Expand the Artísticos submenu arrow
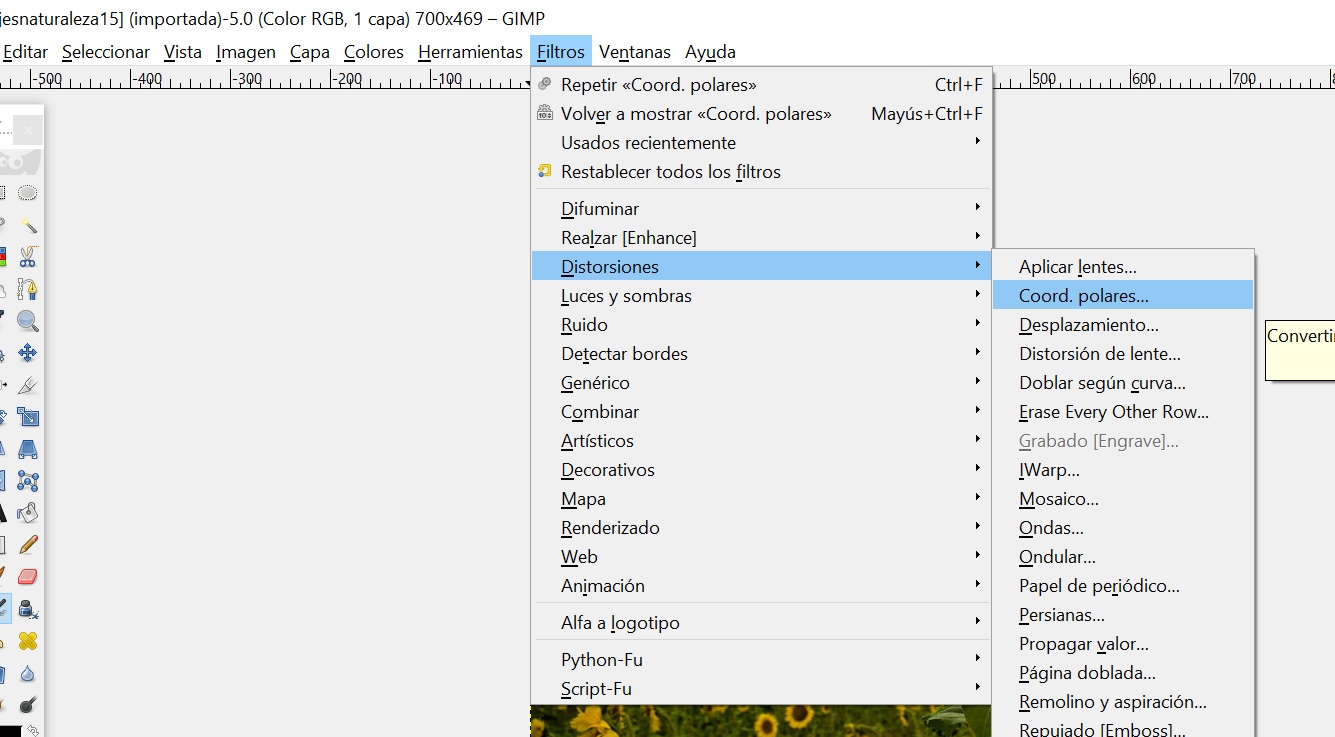The width and height of the screenshot is (1335, 737). pyautogui.click(x=977, y=440)
